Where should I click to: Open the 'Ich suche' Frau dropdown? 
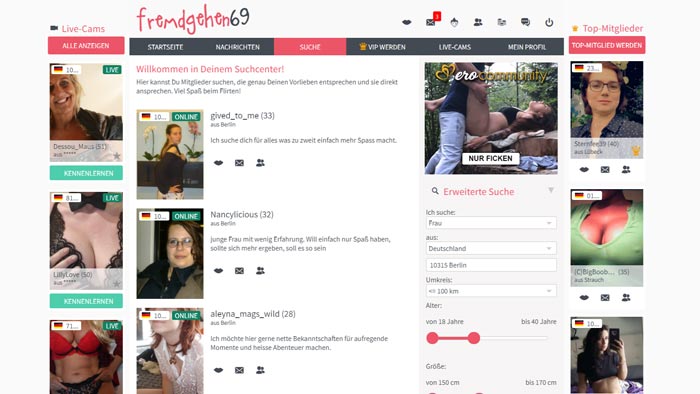point(491,223)
